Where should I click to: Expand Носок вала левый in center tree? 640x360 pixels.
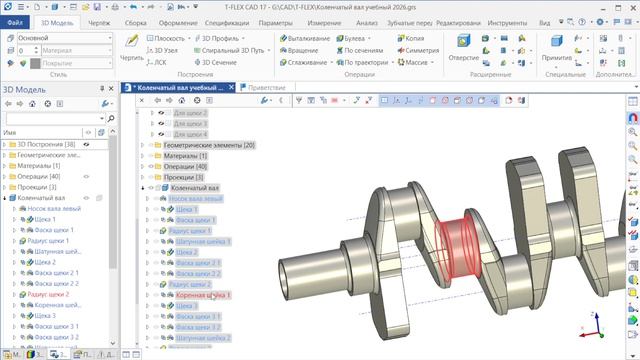pyautogui.click(x=148, y=198)
